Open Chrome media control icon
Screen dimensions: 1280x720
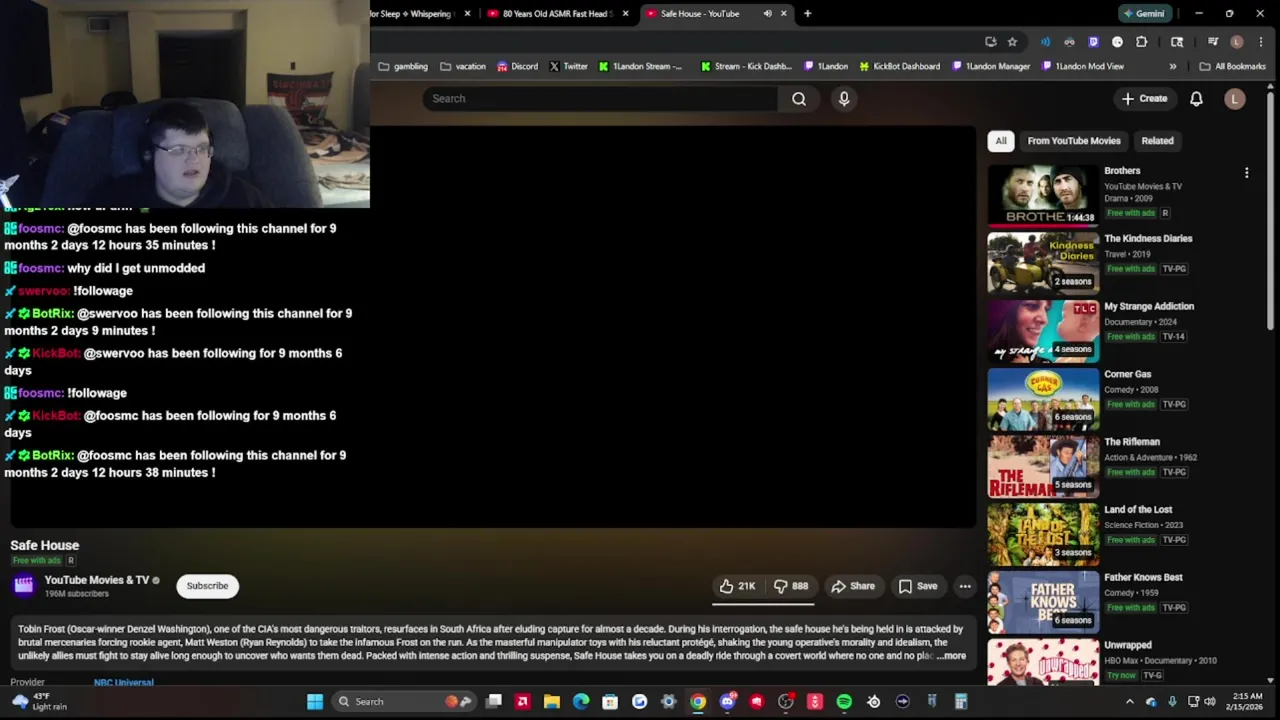pos(1213,42)
